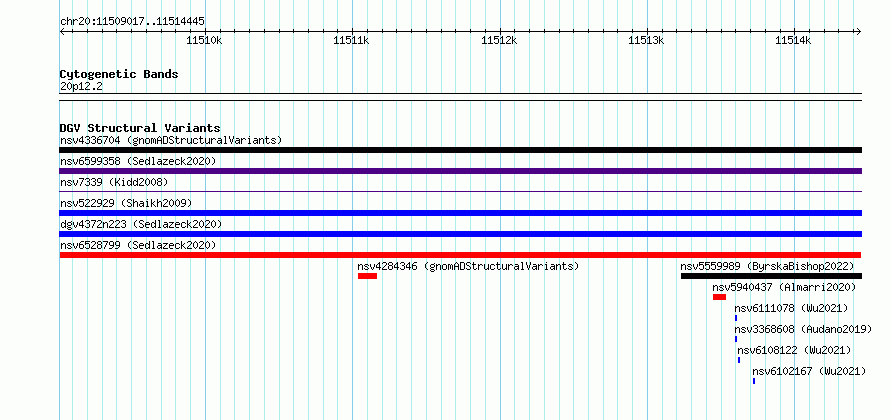The height and width of the screenshot is (420, 890).
Task: Click the nsv4336704 gnomADStructuralVariants label
Action: [171, 140]
